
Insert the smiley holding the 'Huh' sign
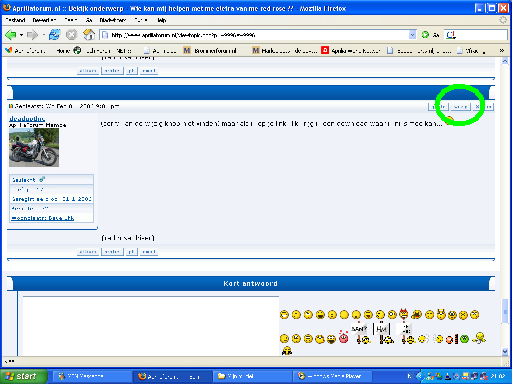(383, 333)
